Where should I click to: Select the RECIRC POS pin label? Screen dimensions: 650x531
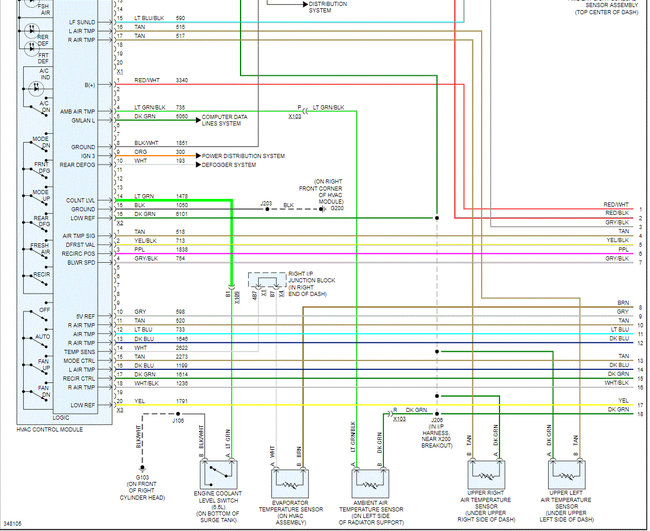[x=78, y=254]
